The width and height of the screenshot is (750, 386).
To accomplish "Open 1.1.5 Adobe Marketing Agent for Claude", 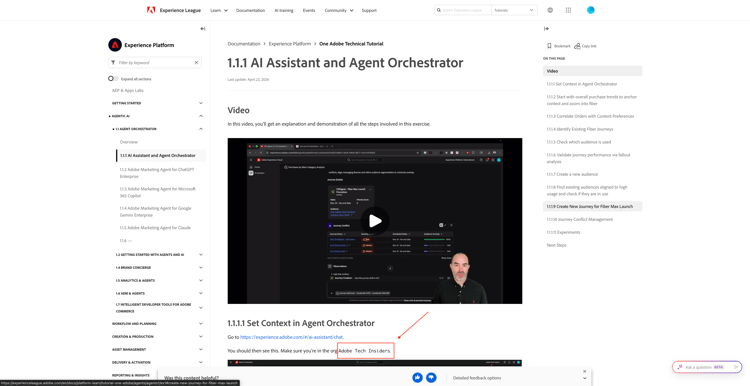I will coord(155,228).
